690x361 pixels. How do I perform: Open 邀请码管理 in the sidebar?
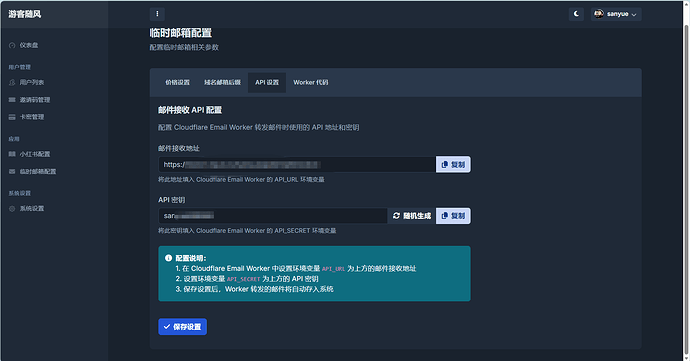pyautogui.click(x=35, y=100)
